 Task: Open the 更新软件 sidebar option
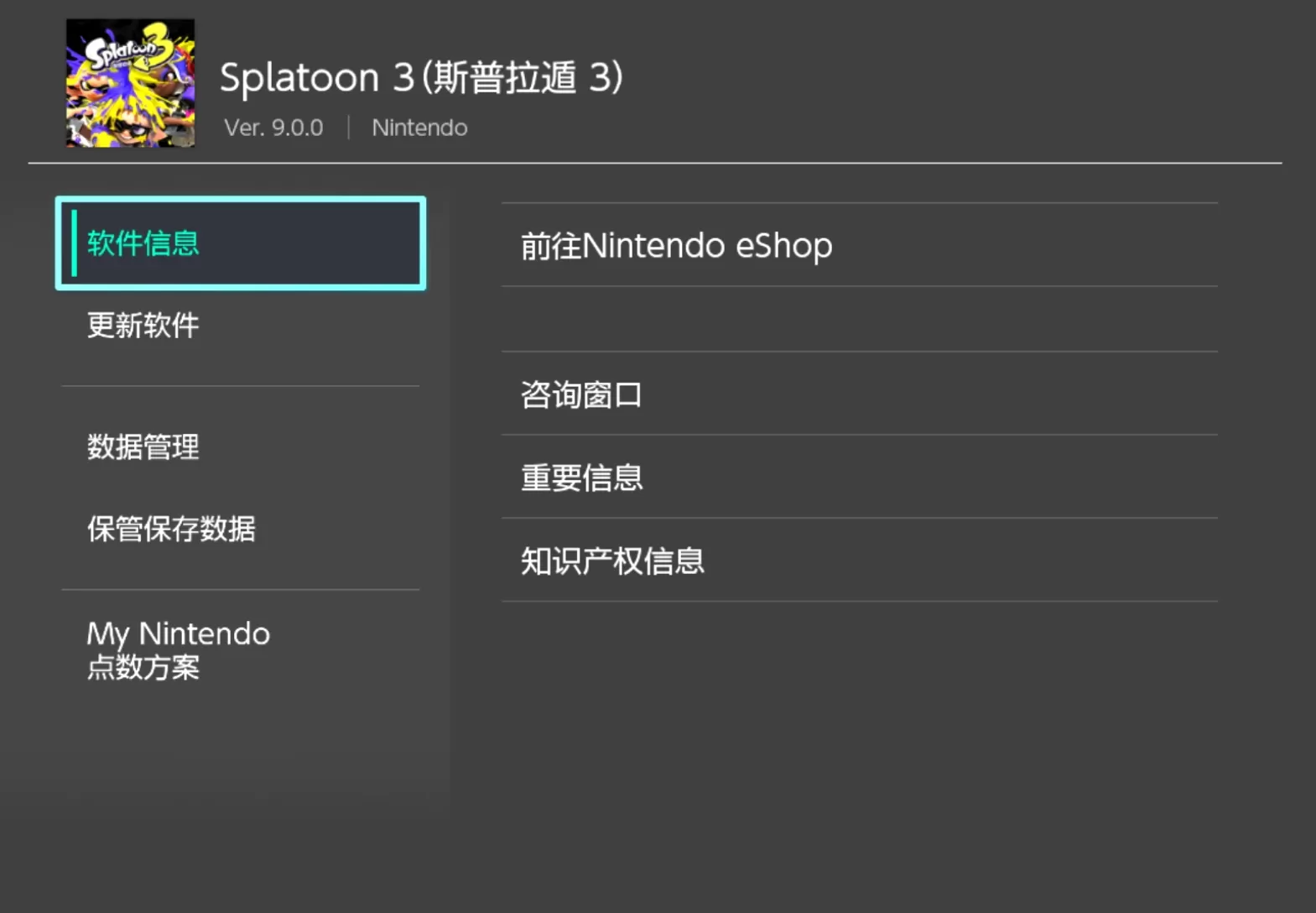coord(143,326)
